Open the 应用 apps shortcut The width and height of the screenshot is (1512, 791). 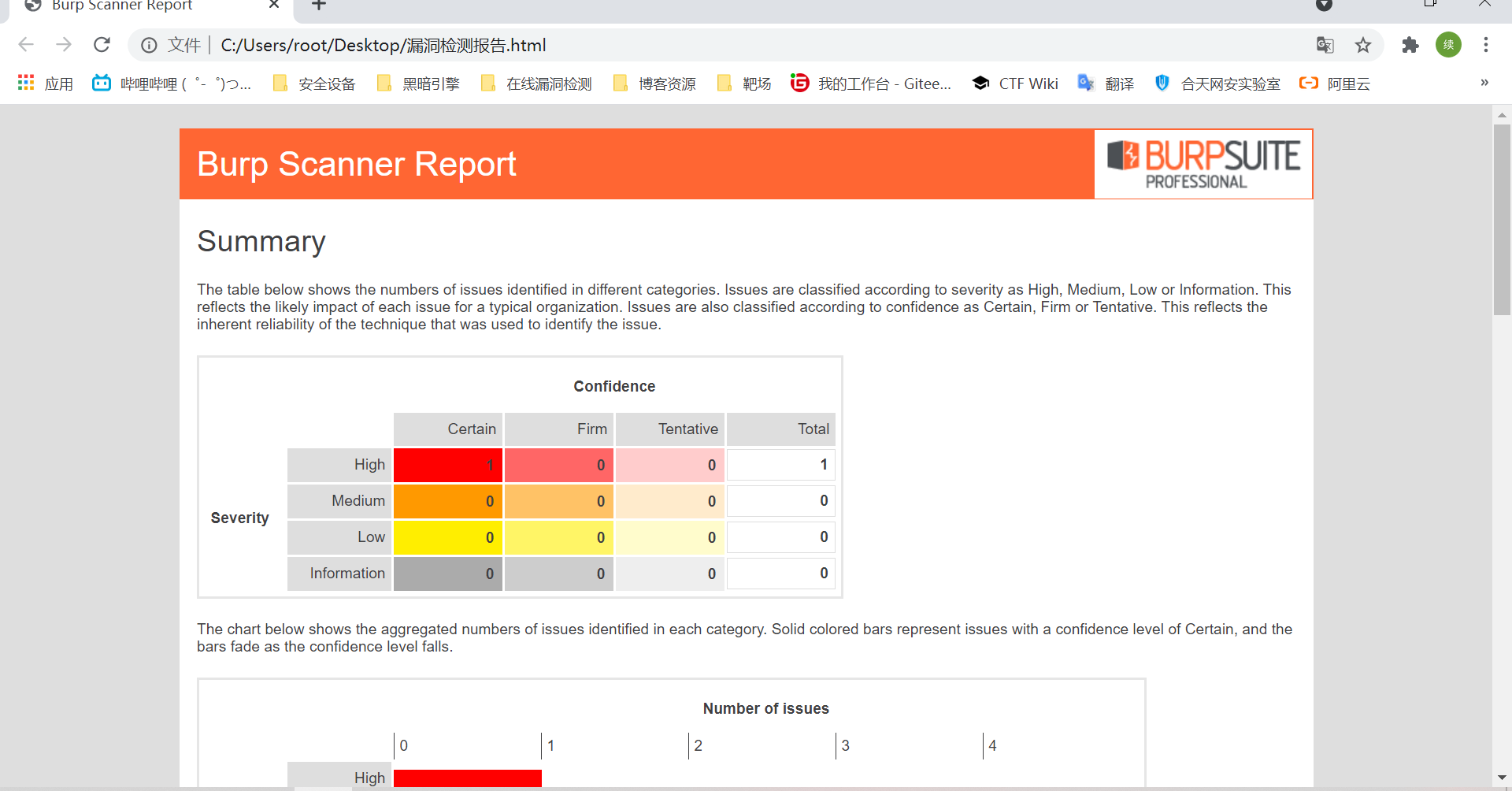pos(46,84)
